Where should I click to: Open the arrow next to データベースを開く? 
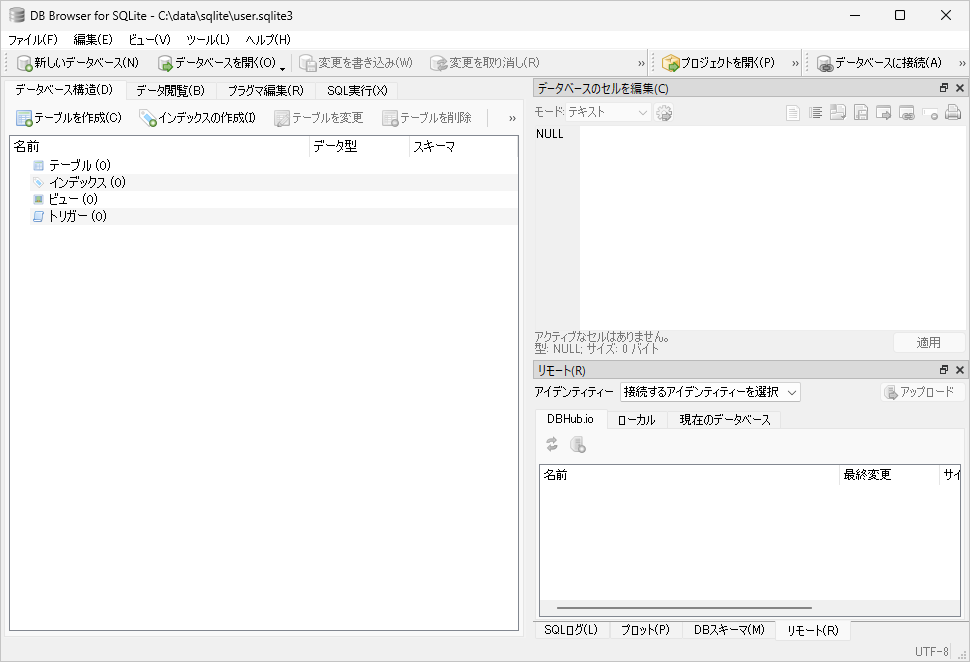click(x=282, y=66)
